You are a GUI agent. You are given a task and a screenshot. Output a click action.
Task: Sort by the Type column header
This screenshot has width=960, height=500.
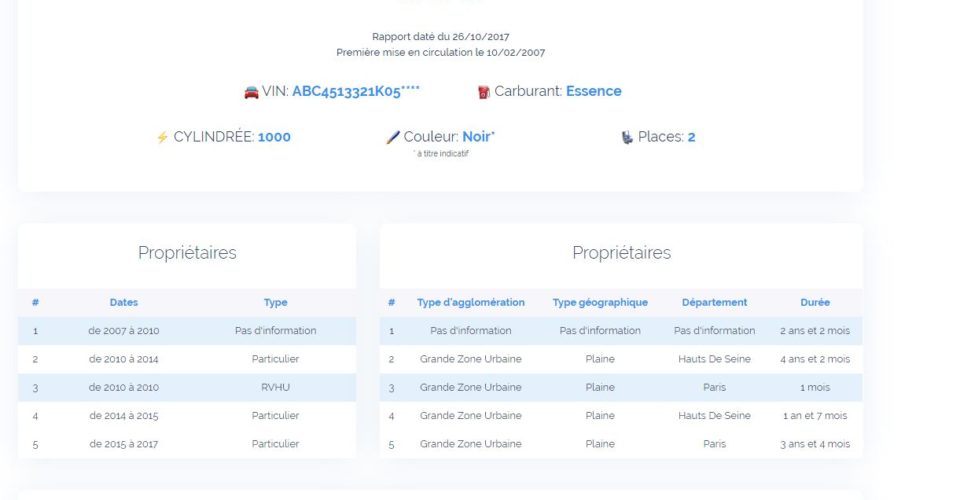click(x=276, y=302)
